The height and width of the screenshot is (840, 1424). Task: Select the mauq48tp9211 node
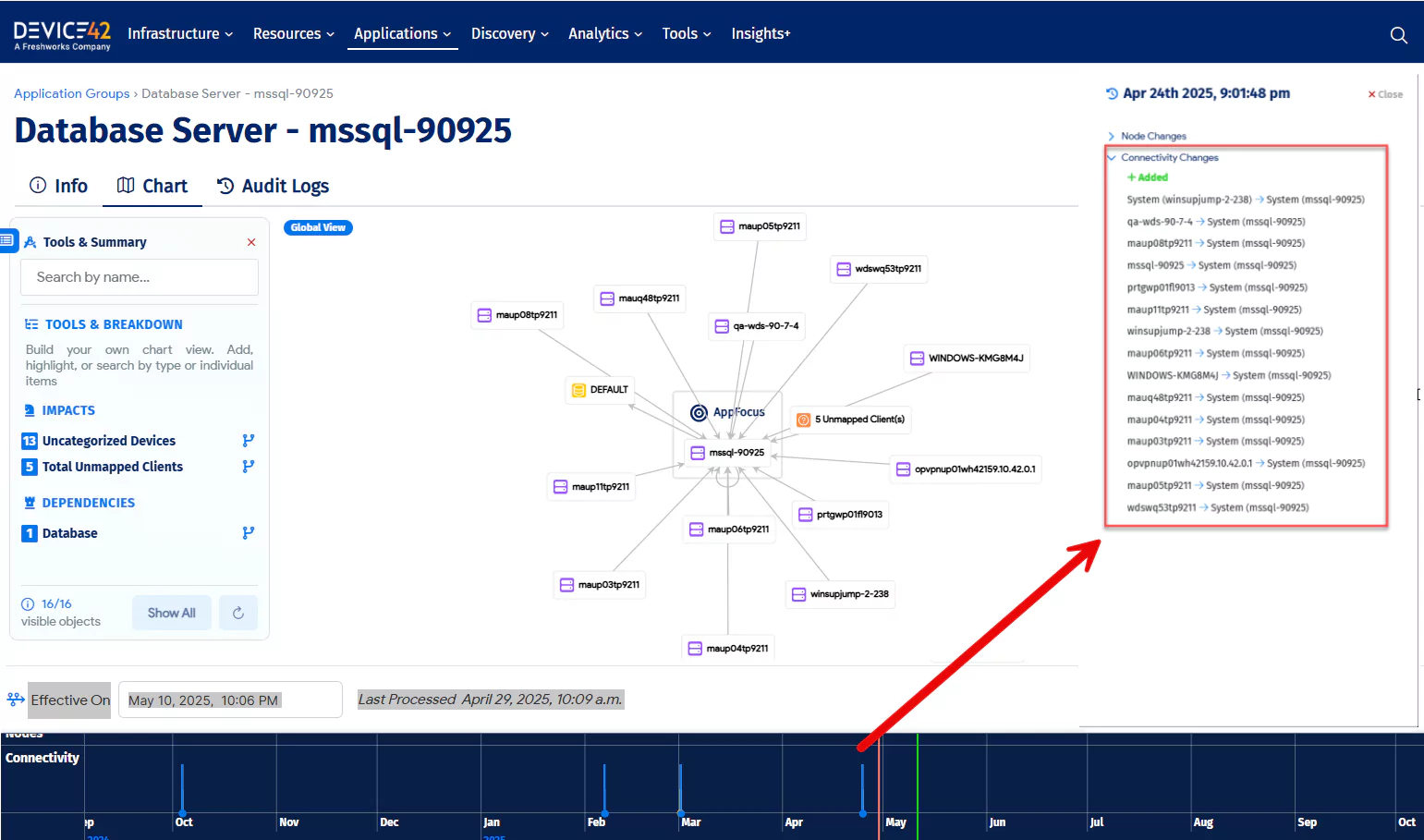point(639,298)
